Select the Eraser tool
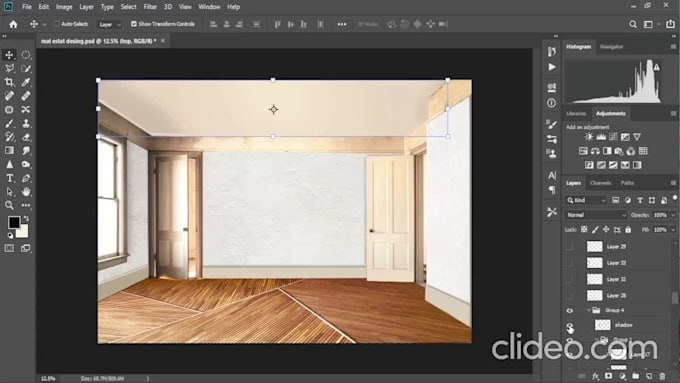Image resolution: width=680 pixels, height=383 pixels. pos(26,137)
